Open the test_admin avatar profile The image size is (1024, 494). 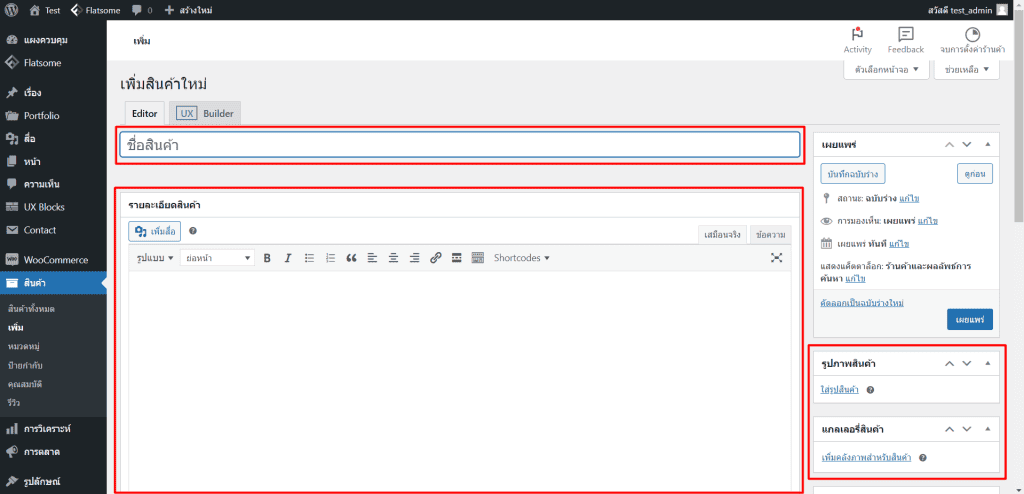[x=1002, y=10]
